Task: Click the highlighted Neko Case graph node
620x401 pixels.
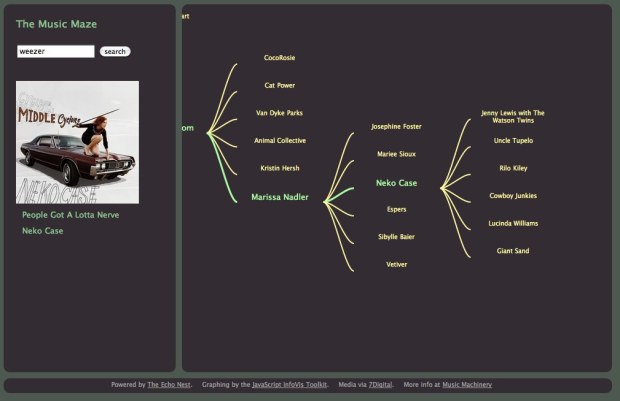Action: coord(396,183)
